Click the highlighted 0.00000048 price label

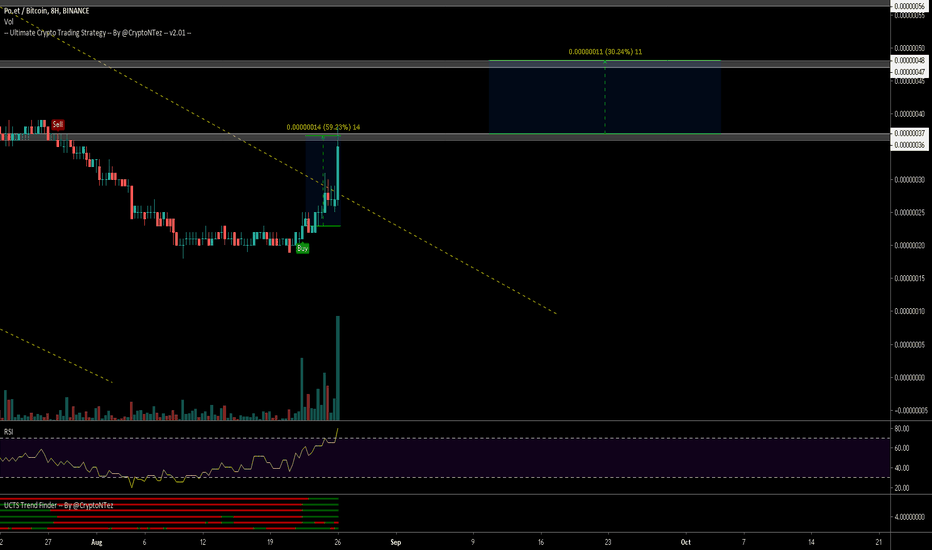tap(909, 61)
